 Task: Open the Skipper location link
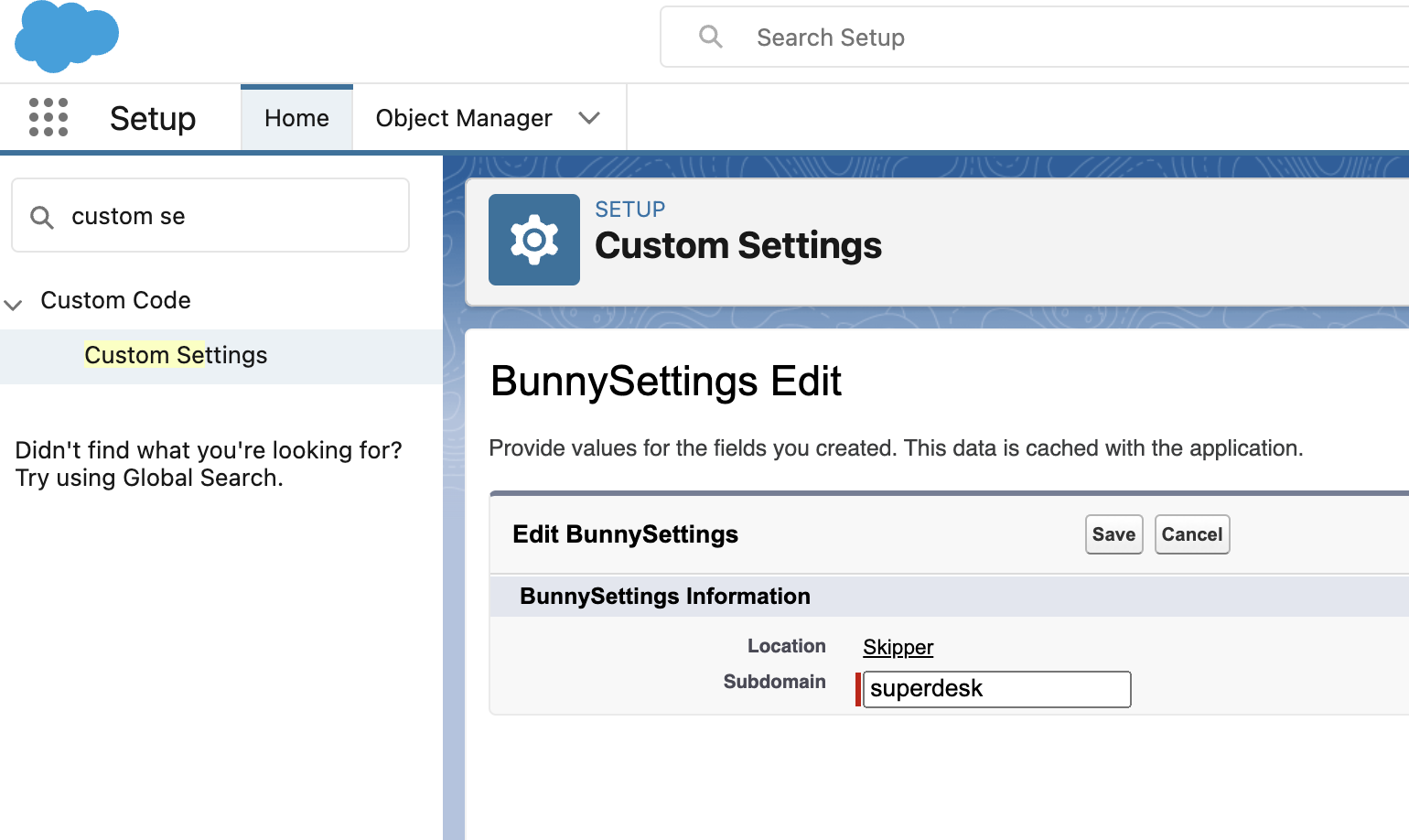[898, 647]
